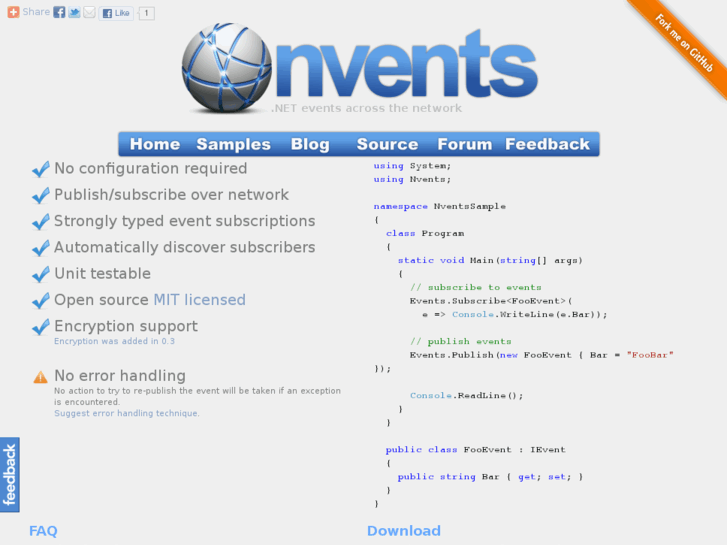Viewport: 727px width, 545px height.
Task: Click 'using Nvents;' code line
Action: click(412, 180)
